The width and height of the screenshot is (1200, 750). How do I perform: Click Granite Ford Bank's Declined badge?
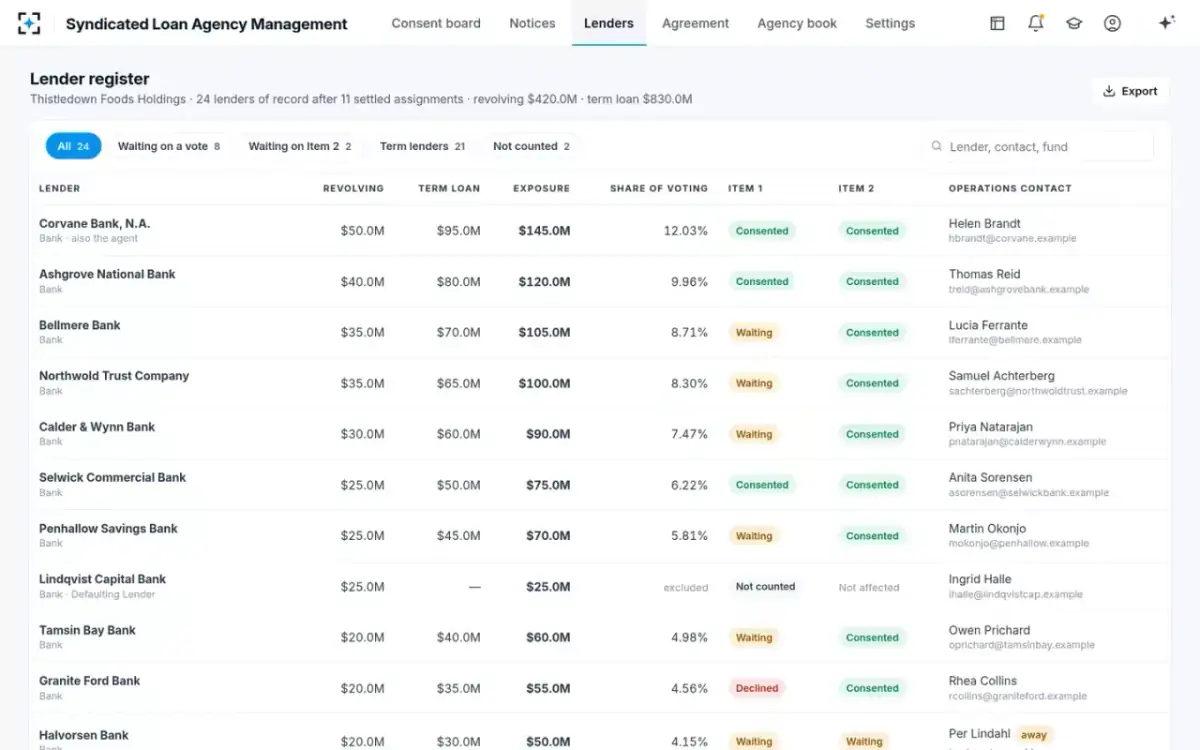(x=757, y=688)
